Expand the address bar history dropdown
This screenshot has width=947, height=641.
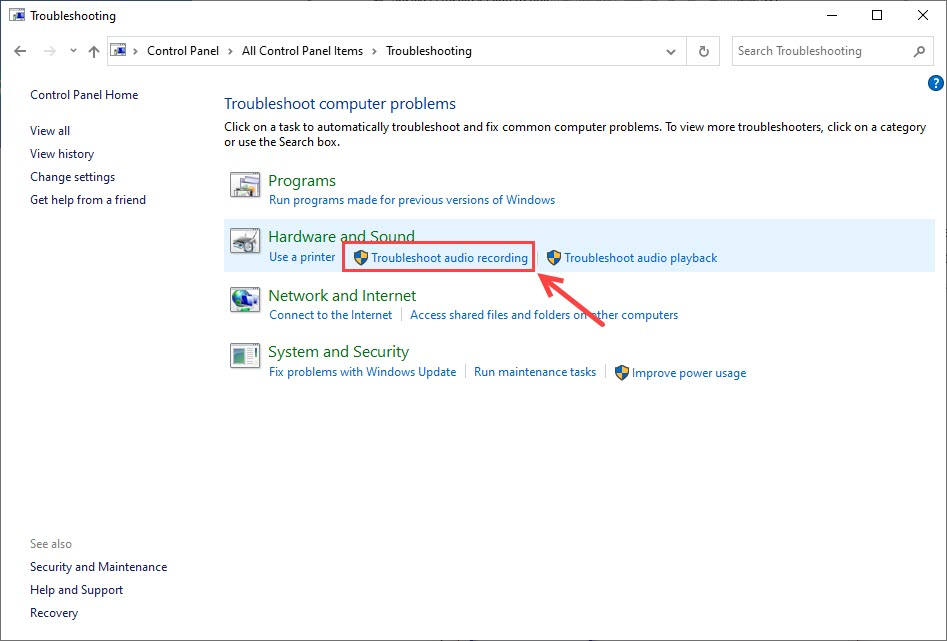671,51
